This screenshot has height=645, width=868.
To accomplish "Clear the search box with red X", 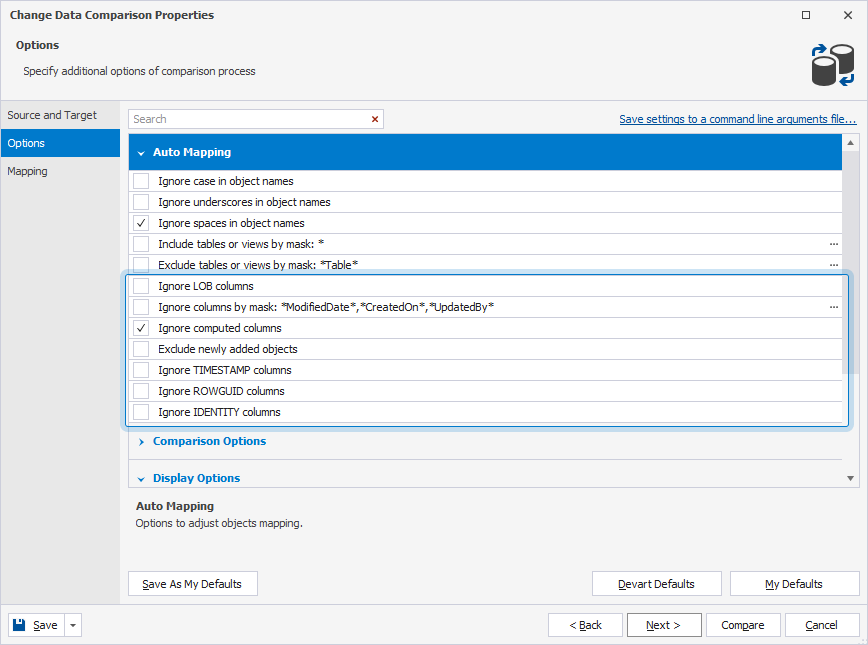I will click(375, 119).
